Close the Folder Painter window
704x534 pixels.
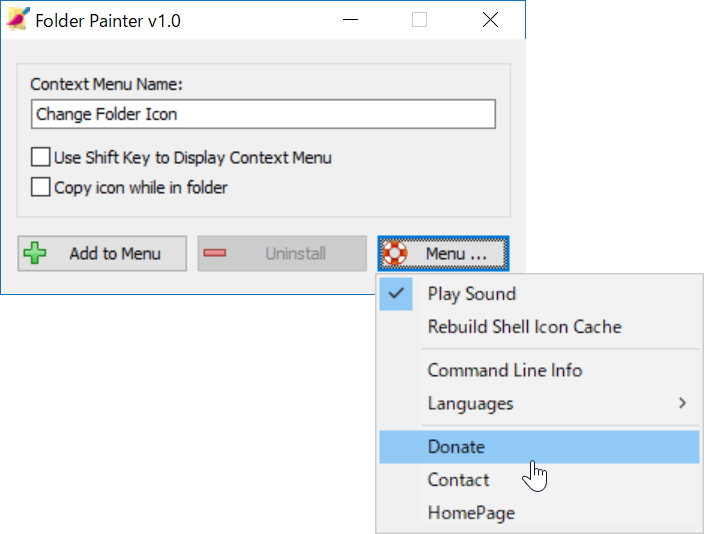click(490, 20)
